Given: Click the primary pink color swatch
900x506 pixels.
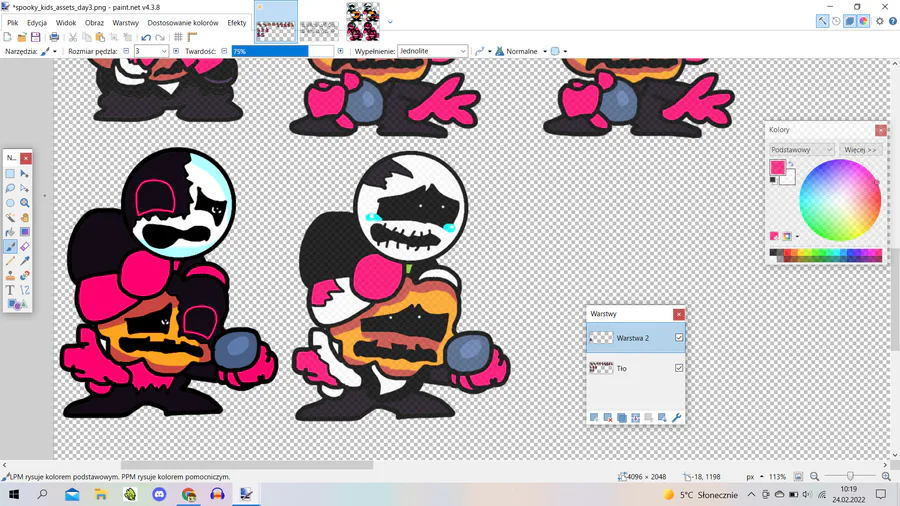Looking at the screenshot, I should pos(778,168).
